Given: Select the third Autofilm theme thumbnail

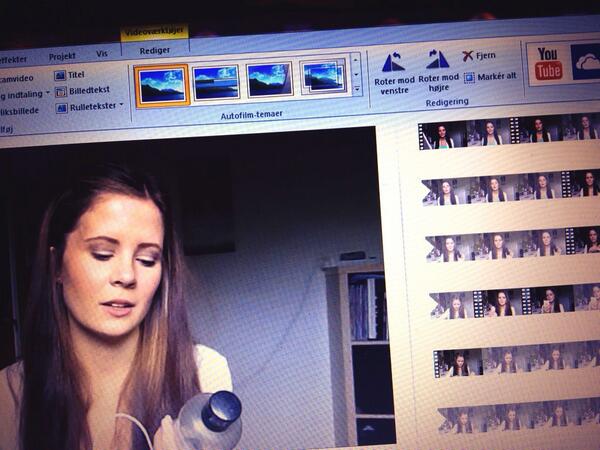Looking at the screenshot, I should click(x=269, y=80).
